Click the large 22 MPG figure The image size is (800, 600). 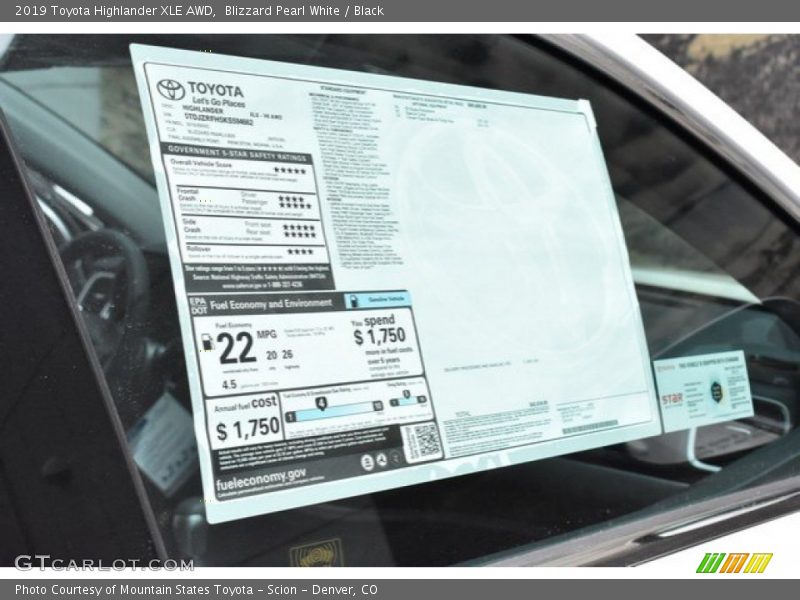coord(236,348)
